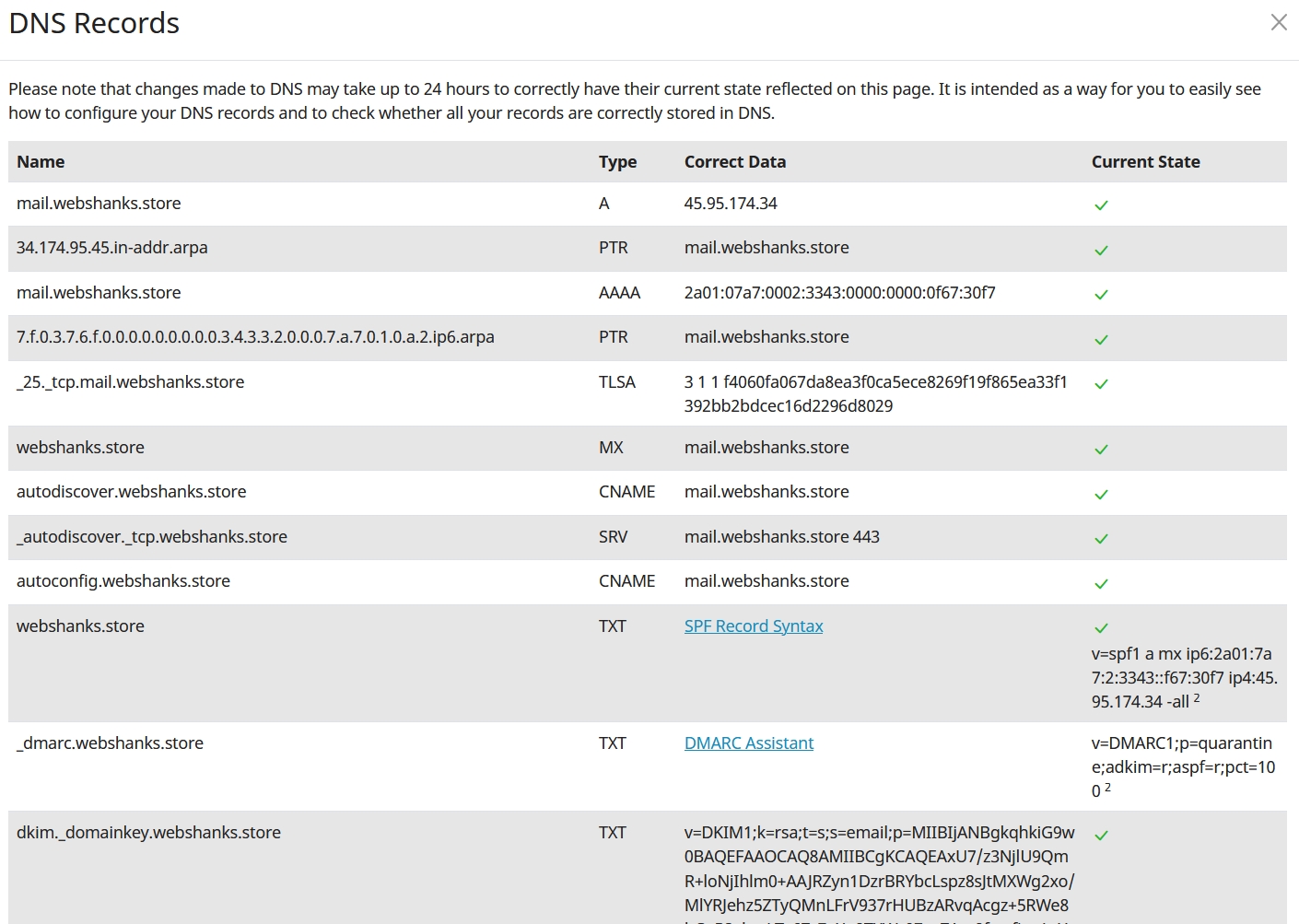
Task: Click the AAAA record status checkmark
Action: [x=1101, y=295]
